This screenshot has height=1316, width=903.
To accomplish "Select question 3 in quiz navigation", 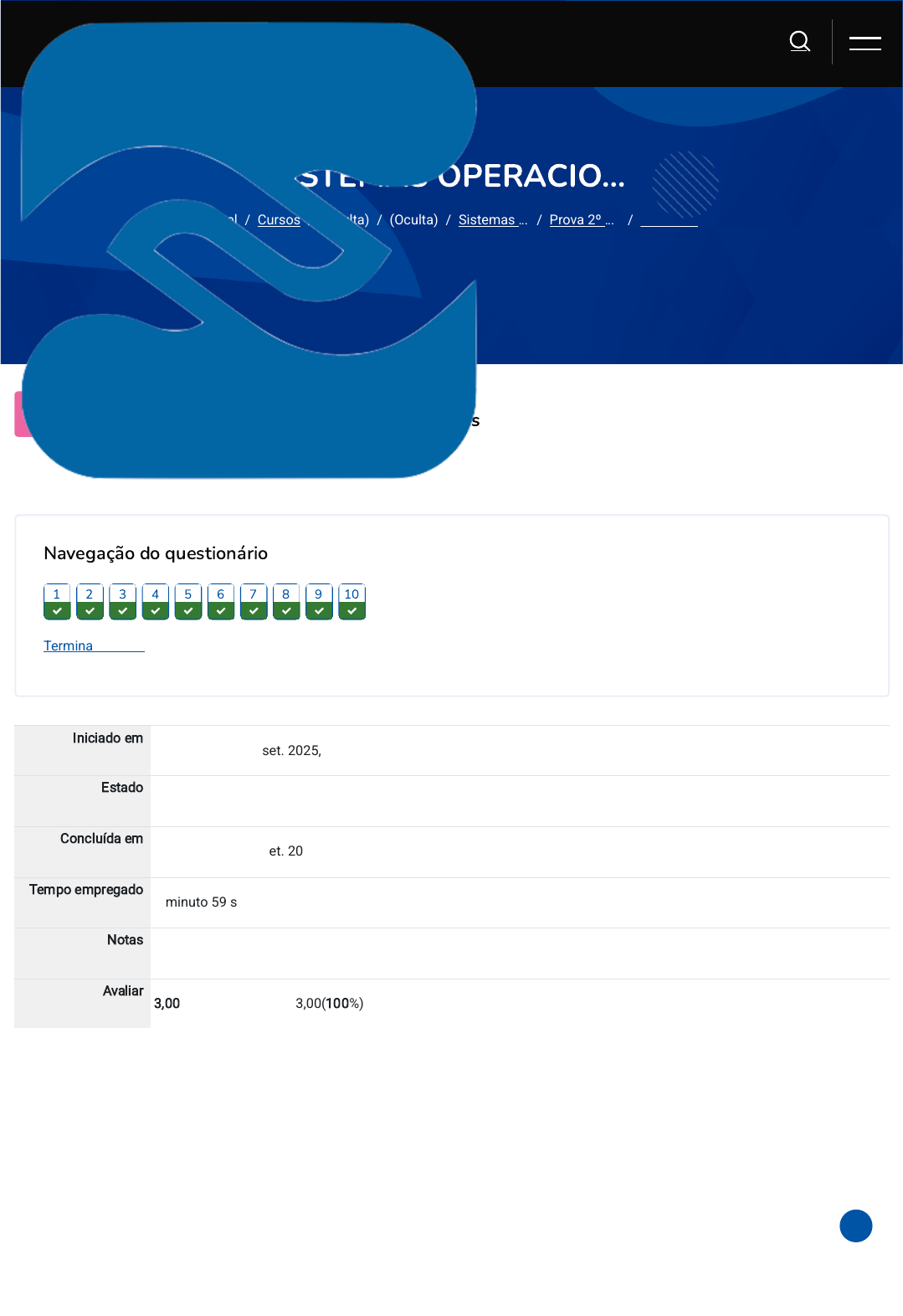I will pyautogui.click(x=122, y=601).
